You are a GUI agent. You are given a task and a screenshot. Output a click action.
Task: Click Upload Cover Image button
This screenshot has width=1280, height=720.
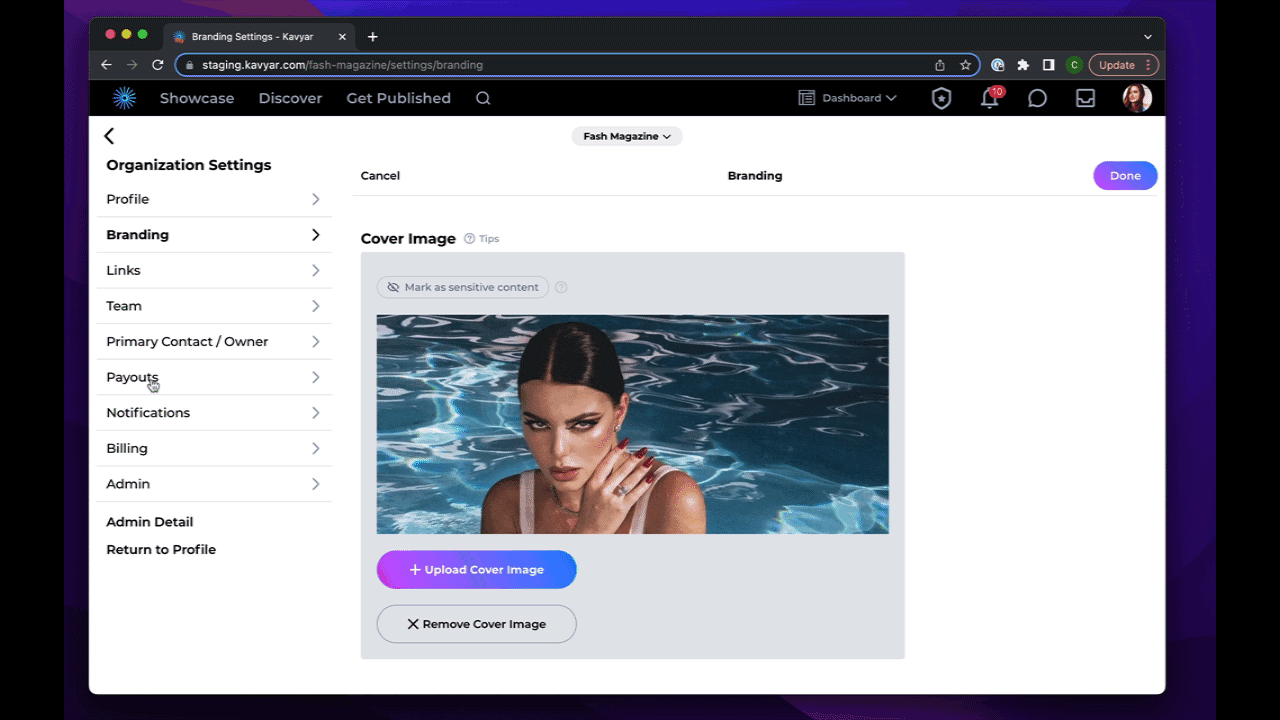[x=477, y=569]
